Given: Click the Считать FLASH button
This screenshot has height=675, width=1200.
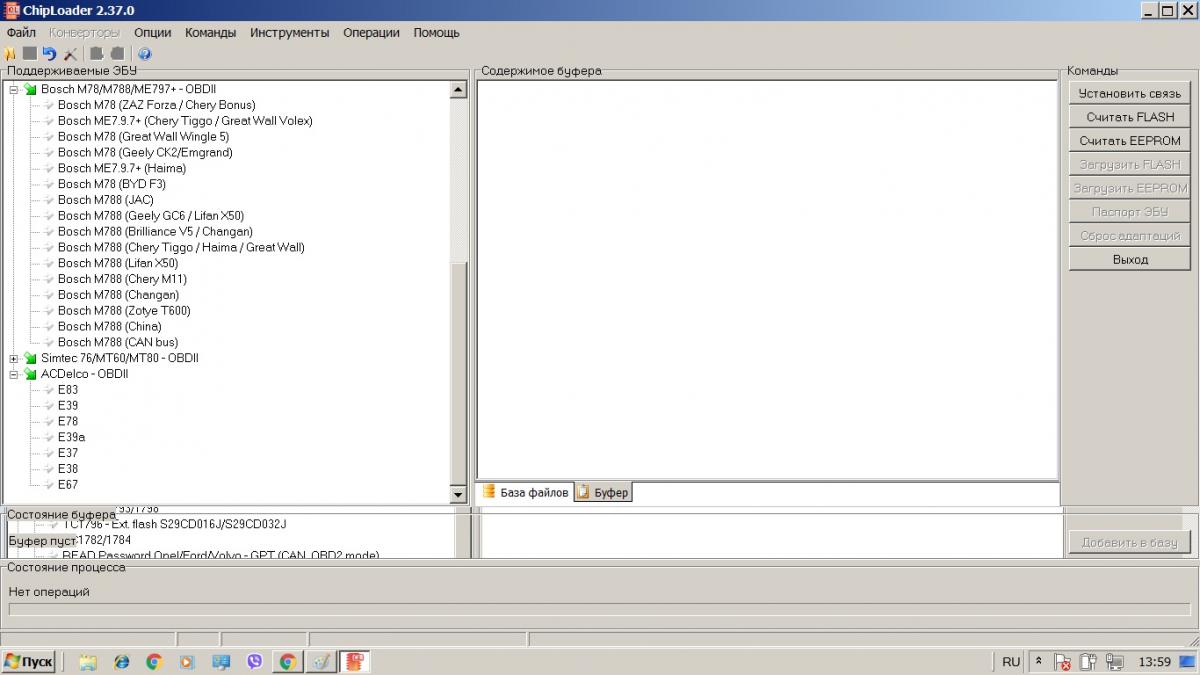Looking at the screenshot, I should [x=1130, y=117].
